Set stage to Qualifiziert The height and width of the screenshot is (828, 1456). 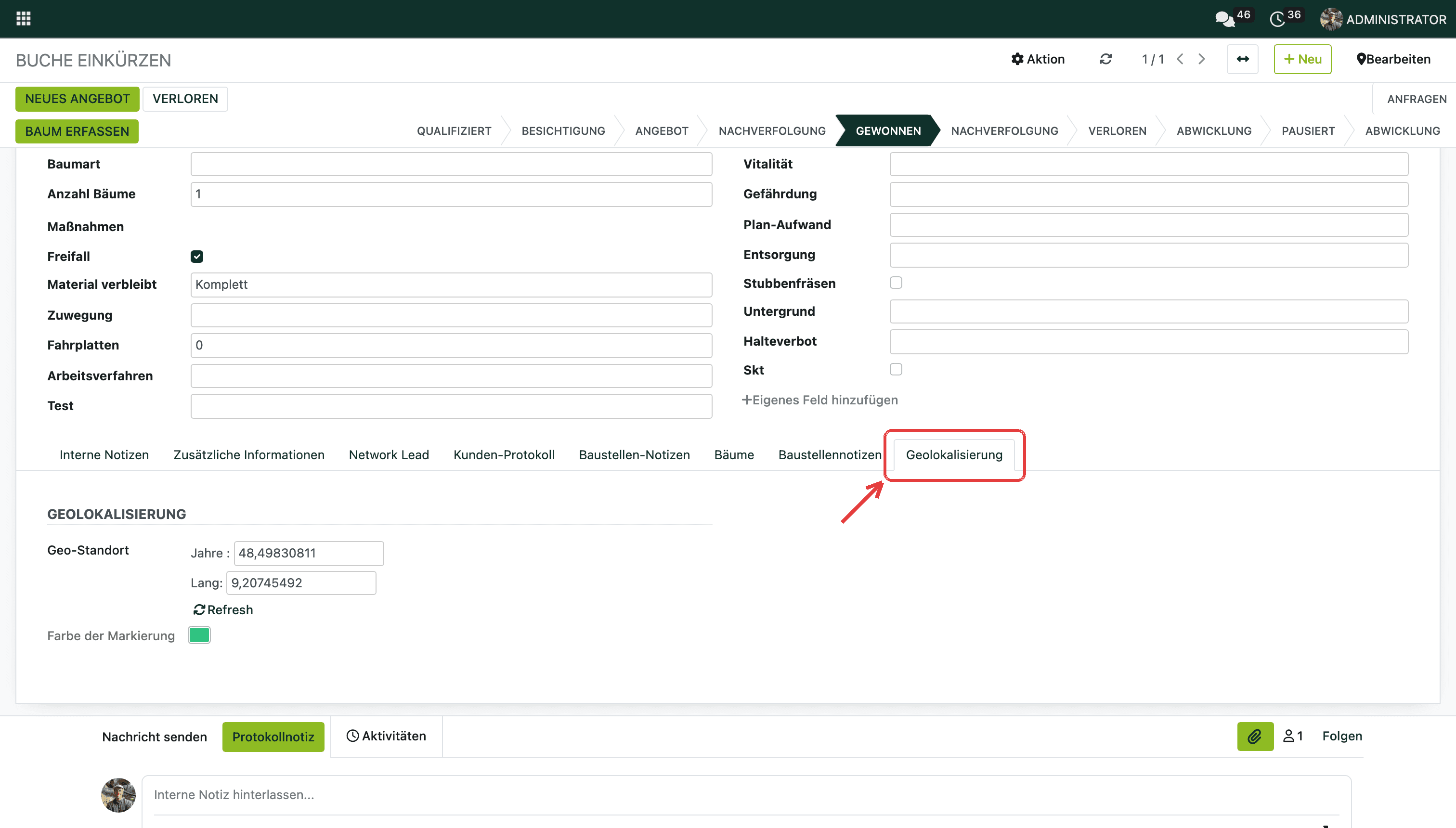[454, 131]
